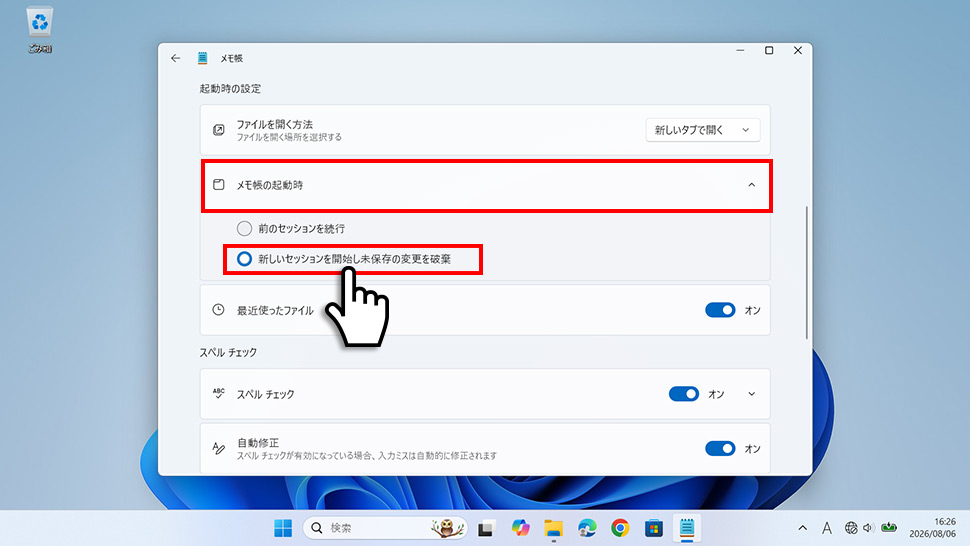Open Task View from the taskbar
The width and height of the screenshot is (970, 546).
[x=486, y=528]
